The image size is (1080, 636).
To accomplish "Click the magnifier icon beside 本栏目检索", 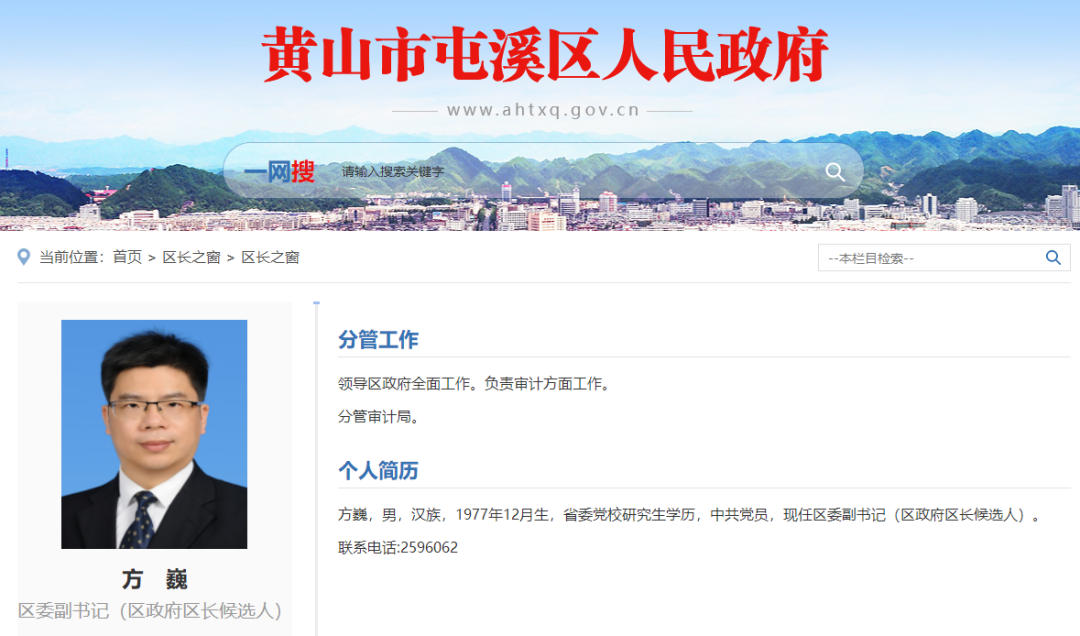I will 1053,258.
